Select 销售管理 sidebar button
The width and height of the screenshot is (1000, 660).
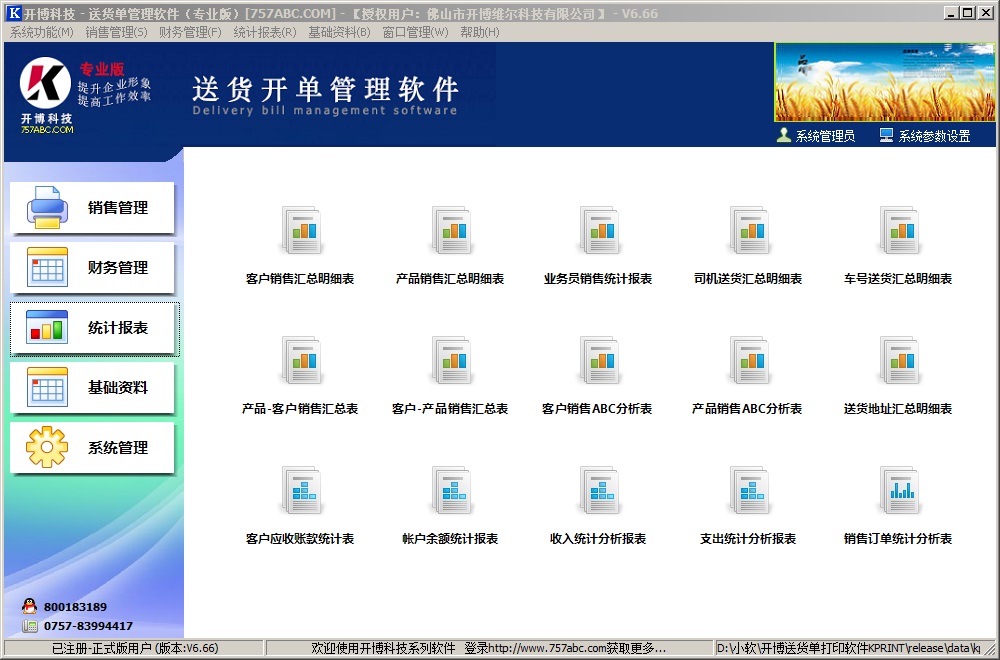click(92, 208)
